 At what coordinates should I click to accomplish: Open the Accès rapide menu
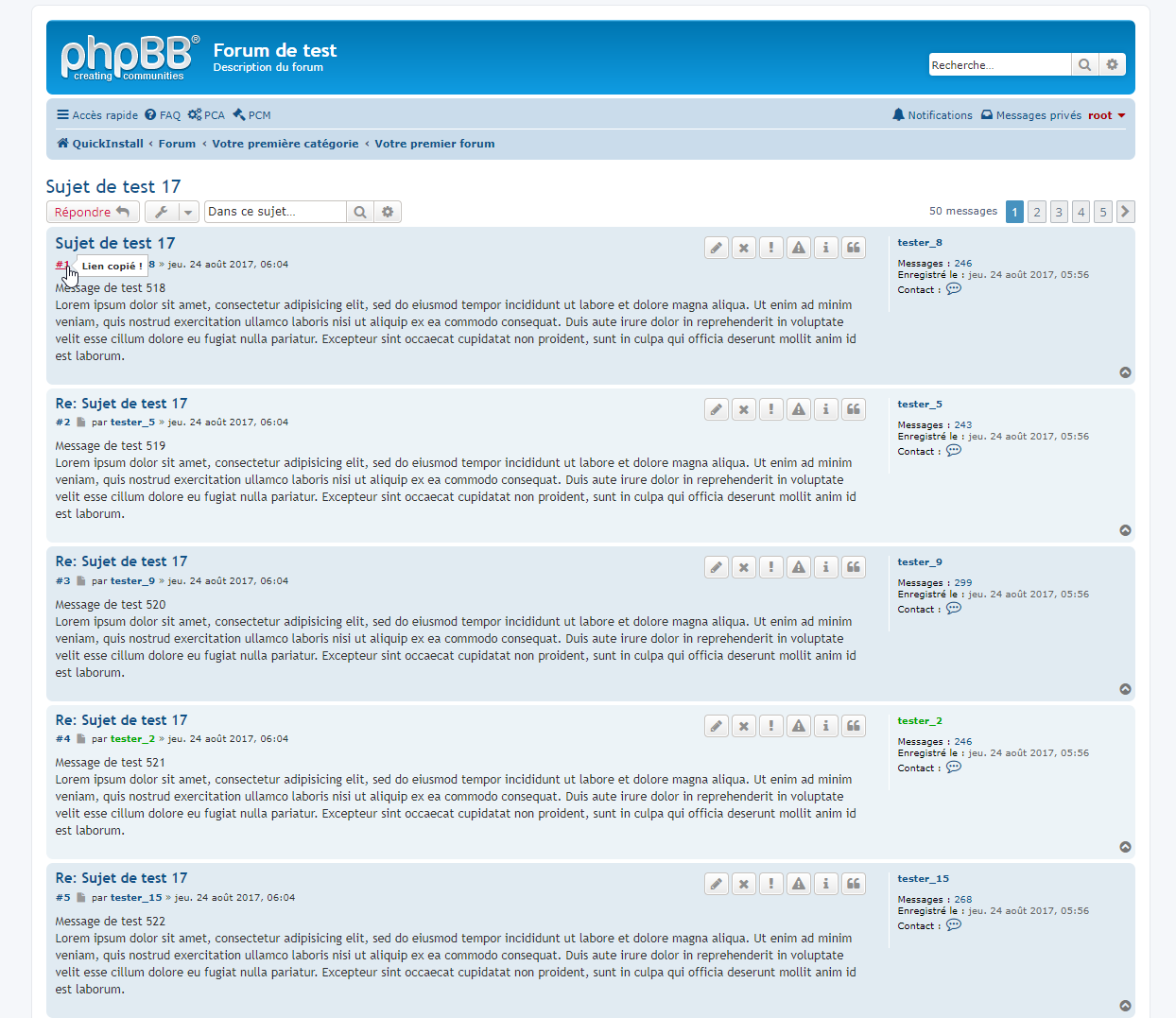pos(97,115)
